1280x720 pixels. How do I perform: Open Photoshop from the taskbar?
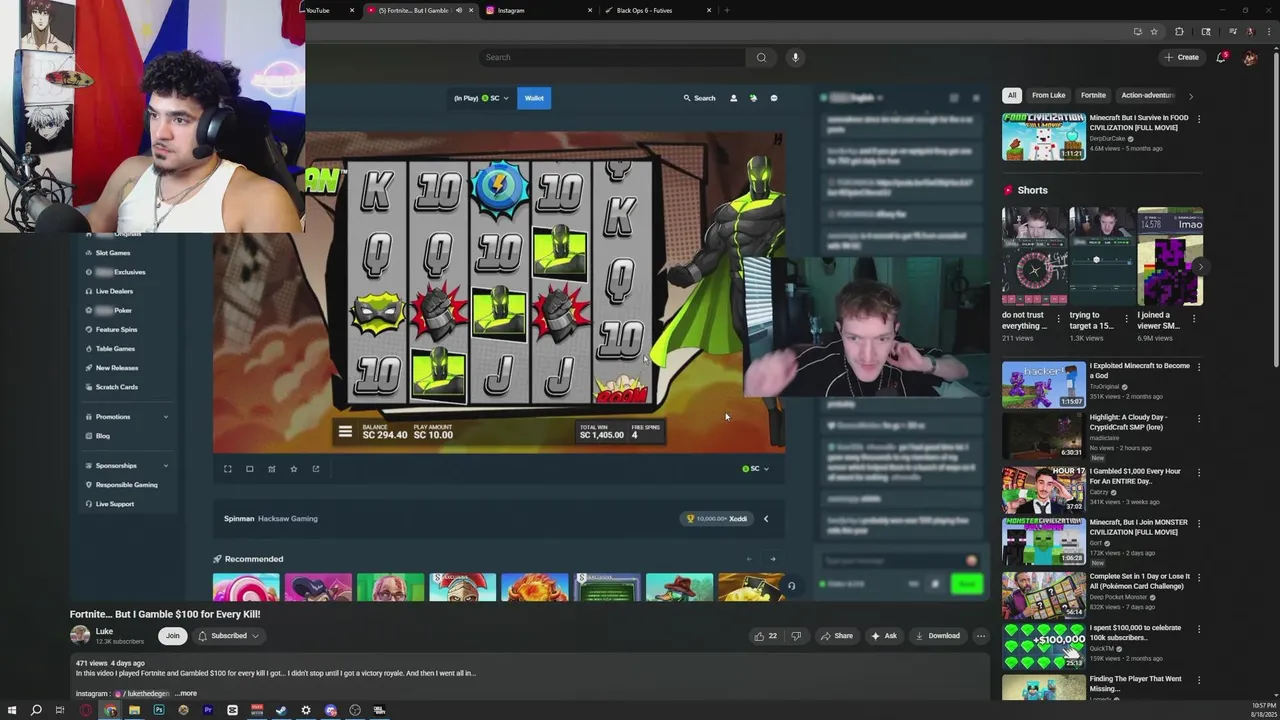(x=159, y=710)
